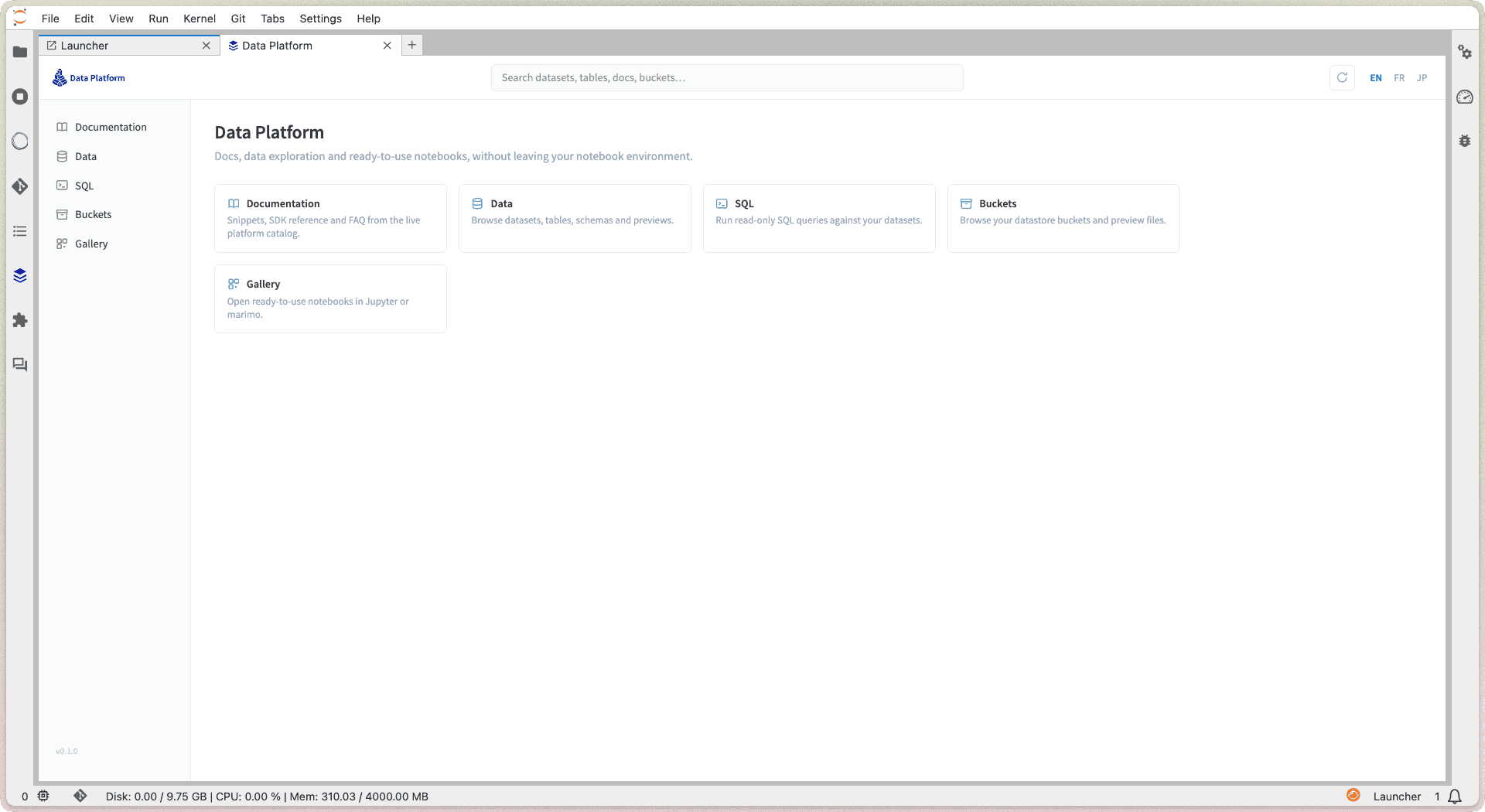
Task: Open the File Browser folder icon
Action: click(20, 52)
